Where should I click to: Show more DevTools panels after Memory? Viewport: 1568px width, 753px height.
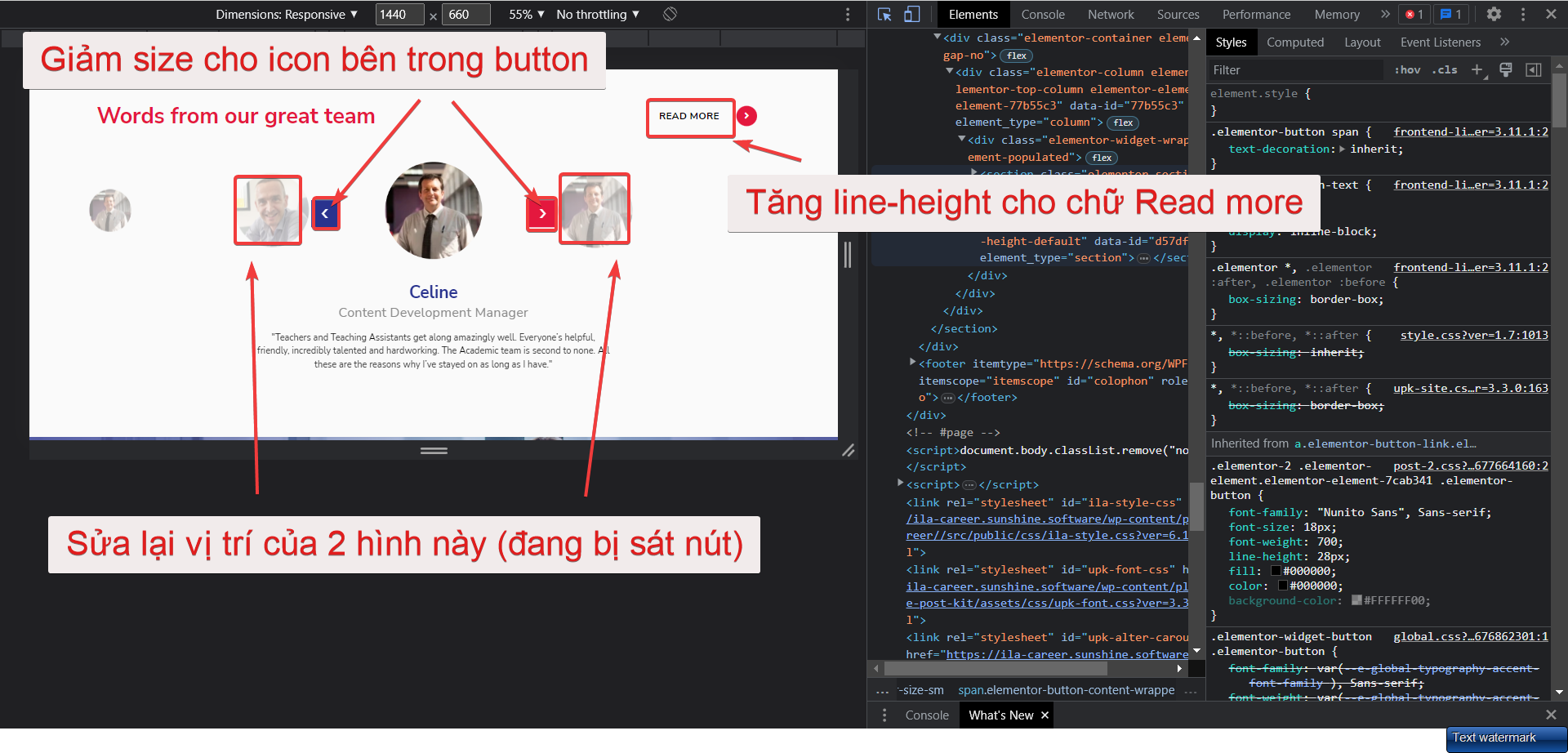coord(1385,14)
